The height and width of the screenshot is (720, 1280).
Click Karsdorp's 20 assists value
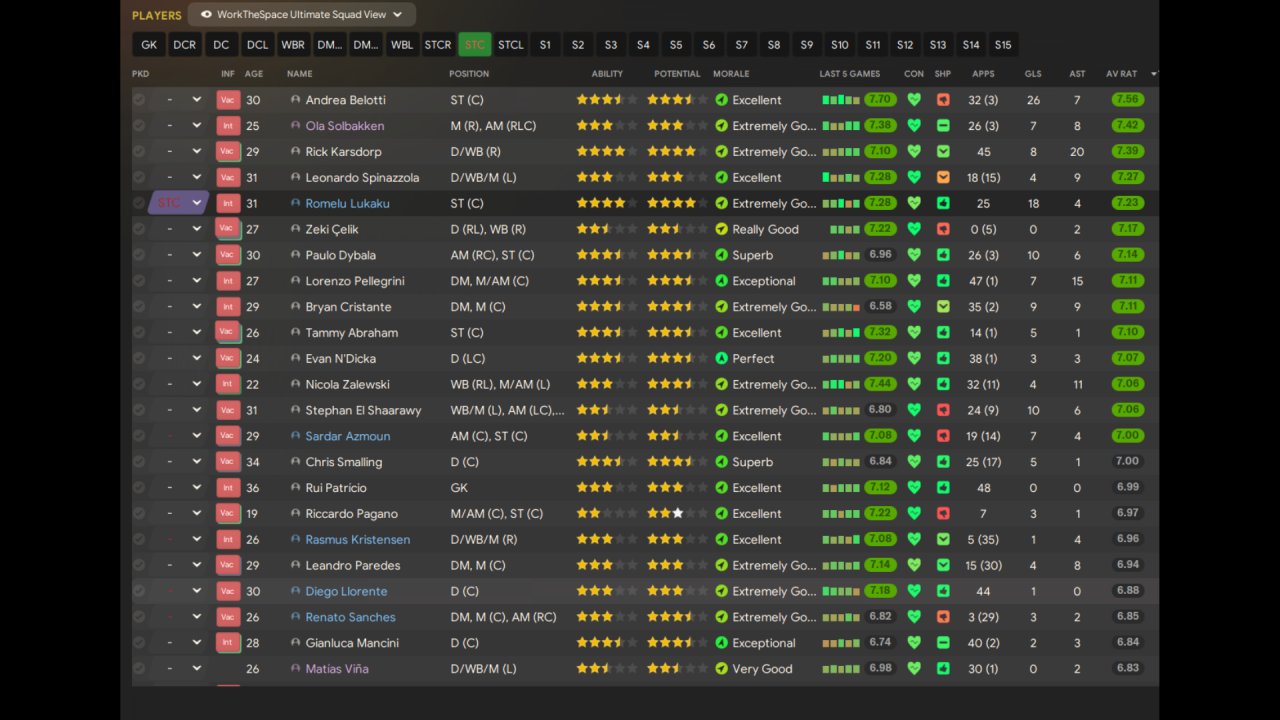click(x=1077, y=152)
